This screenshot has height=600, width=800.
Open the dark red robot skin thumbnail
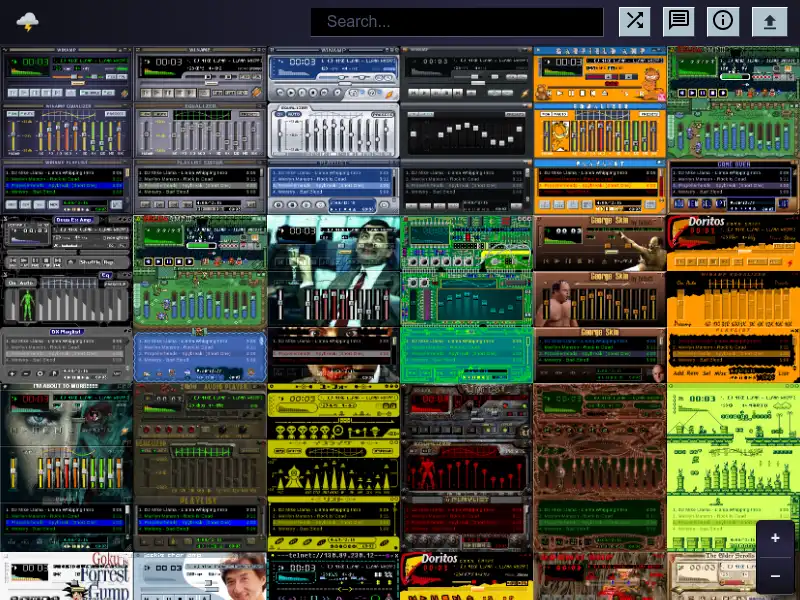pyautogui.click(x=466, y=467)
